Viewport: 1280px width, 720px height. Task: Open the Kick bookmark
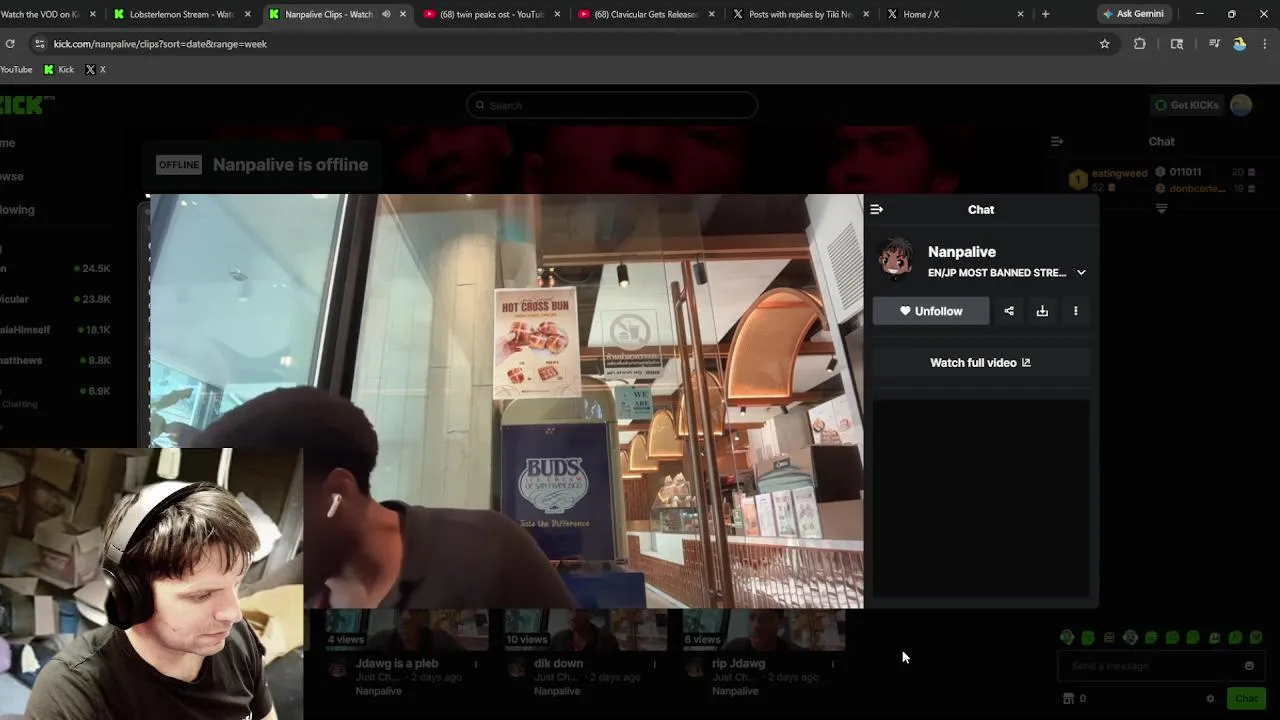59,70
